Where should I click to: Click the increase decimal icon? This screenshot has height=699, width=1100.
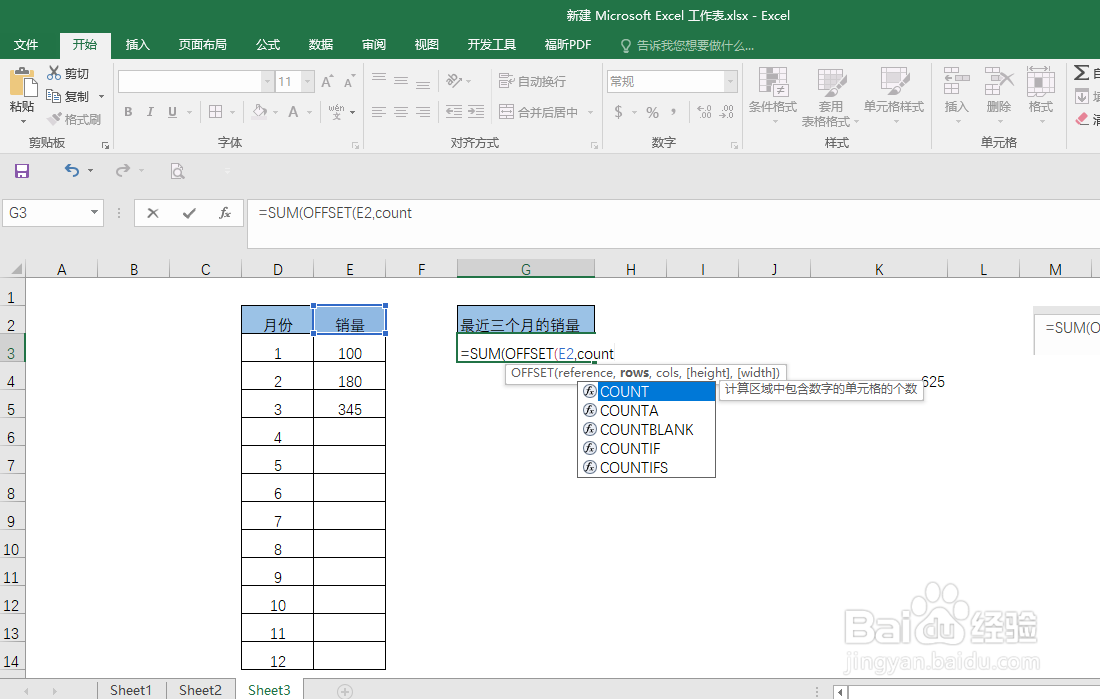(704, 112)
